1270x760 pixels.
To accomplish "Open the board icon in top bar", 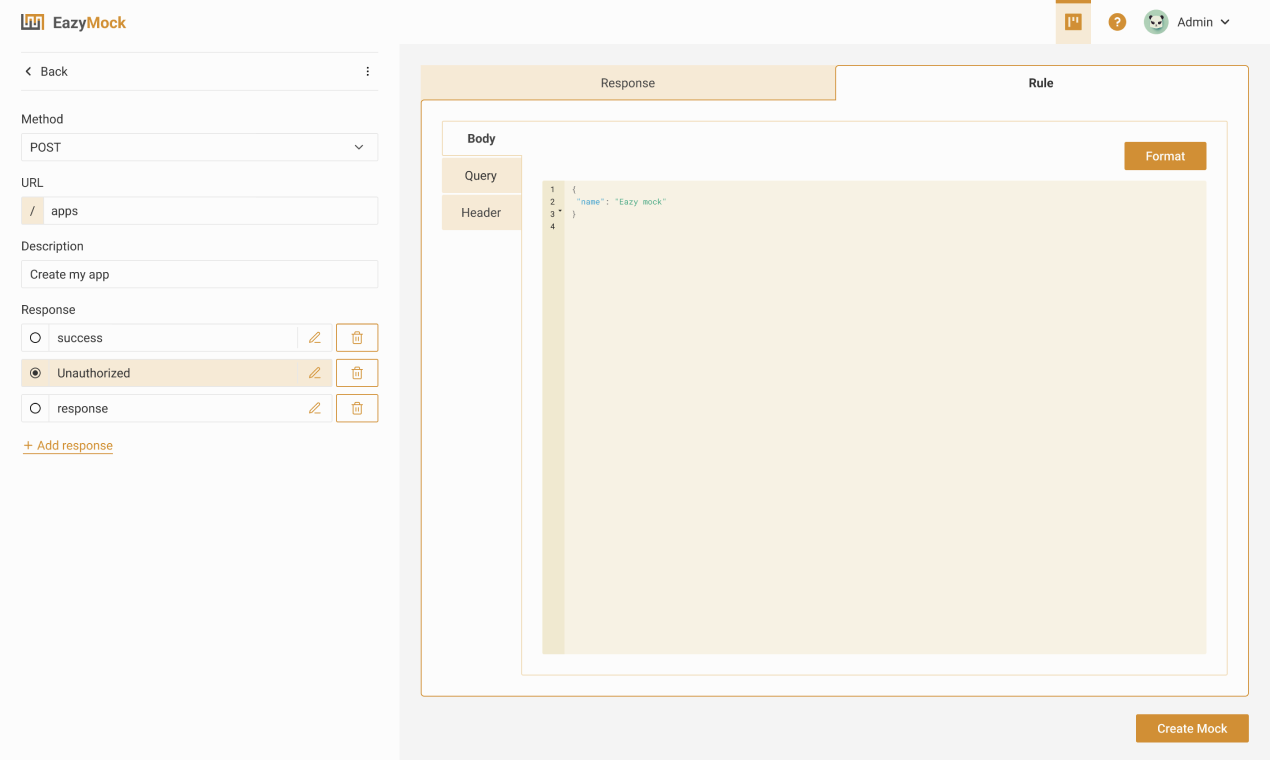I will click(1073, 22).
